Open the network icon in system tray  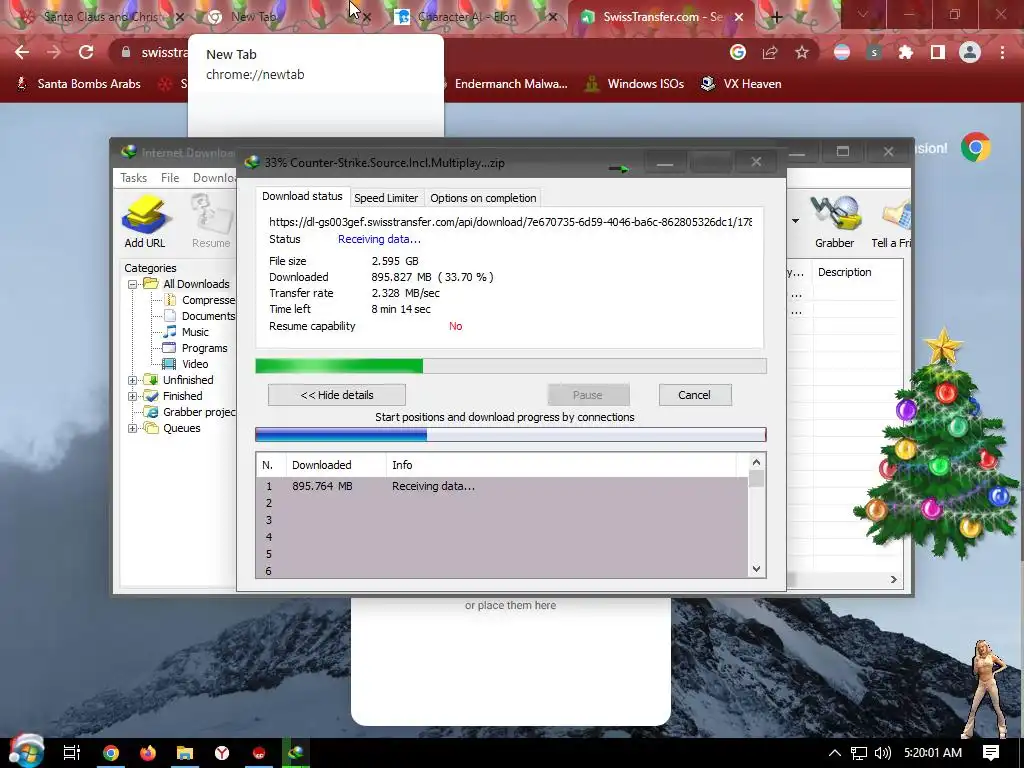click(859, 753)
